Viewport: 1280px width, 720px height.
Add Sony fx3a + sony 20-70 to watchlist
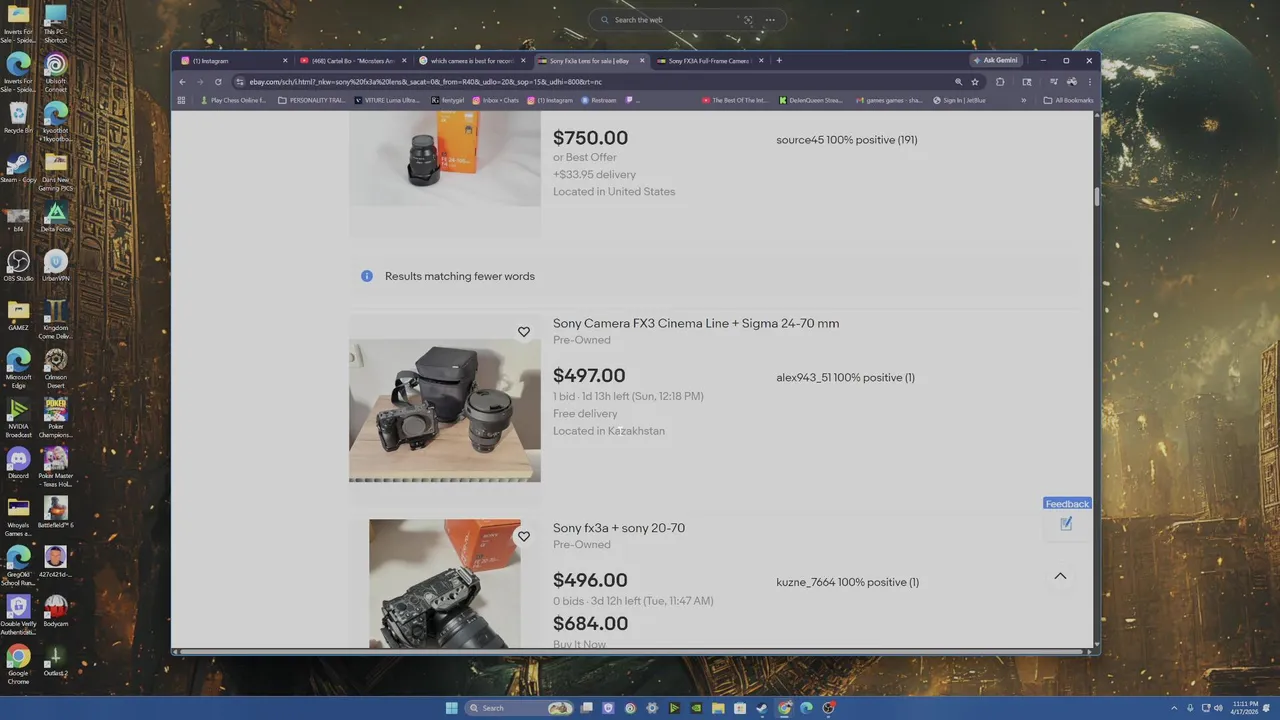coord(523,537)
